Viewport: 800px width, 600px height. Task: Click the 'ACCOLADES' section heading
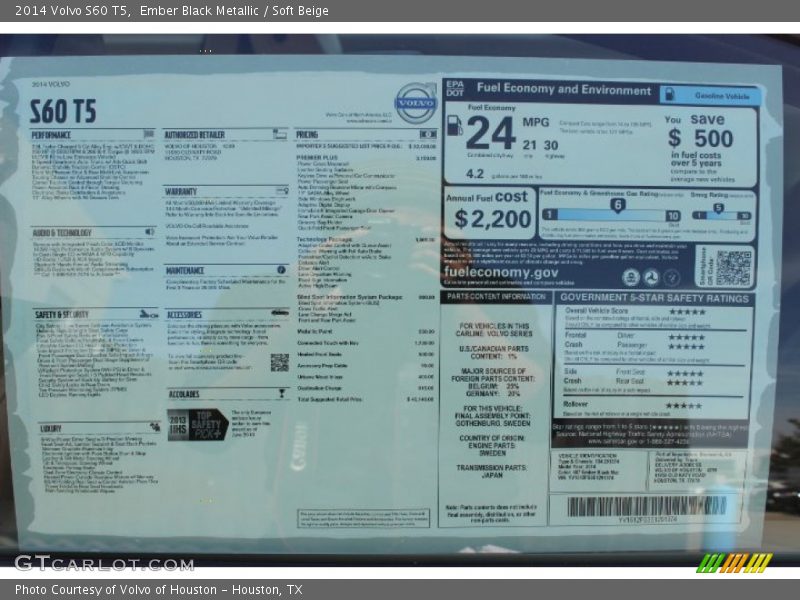coord(184,394)
